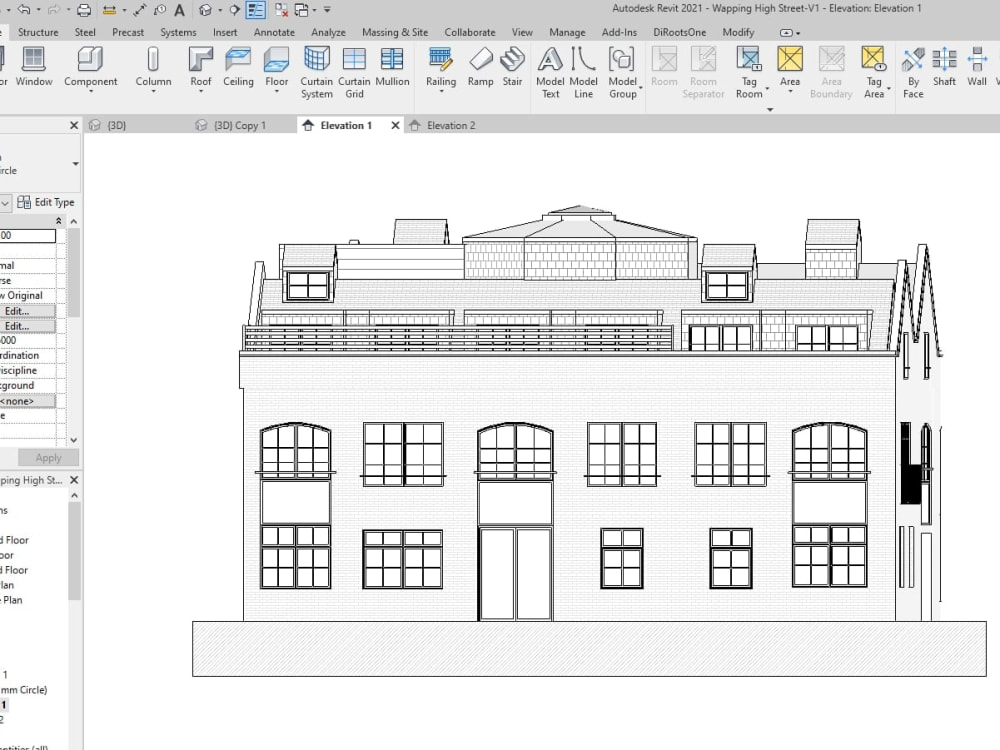Viewport: 1000px width, 750px height.
Task: Click the Print icon in quick access toolbar
Action: point(84,10)
